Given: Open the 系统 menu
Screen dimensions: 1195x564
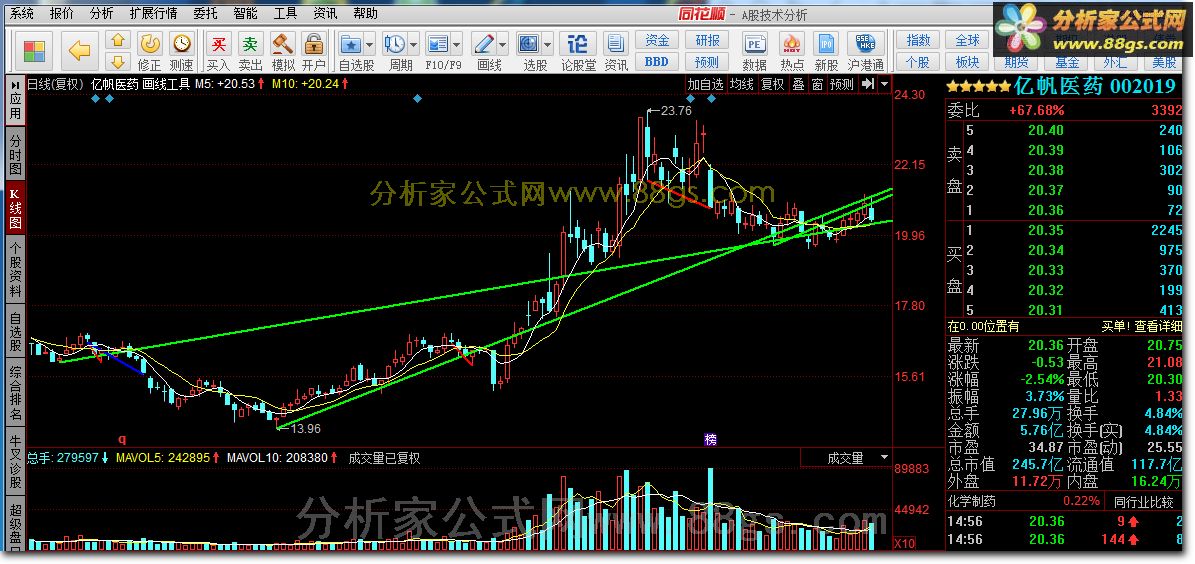Looking at the screenshot, I should point(22,13).
